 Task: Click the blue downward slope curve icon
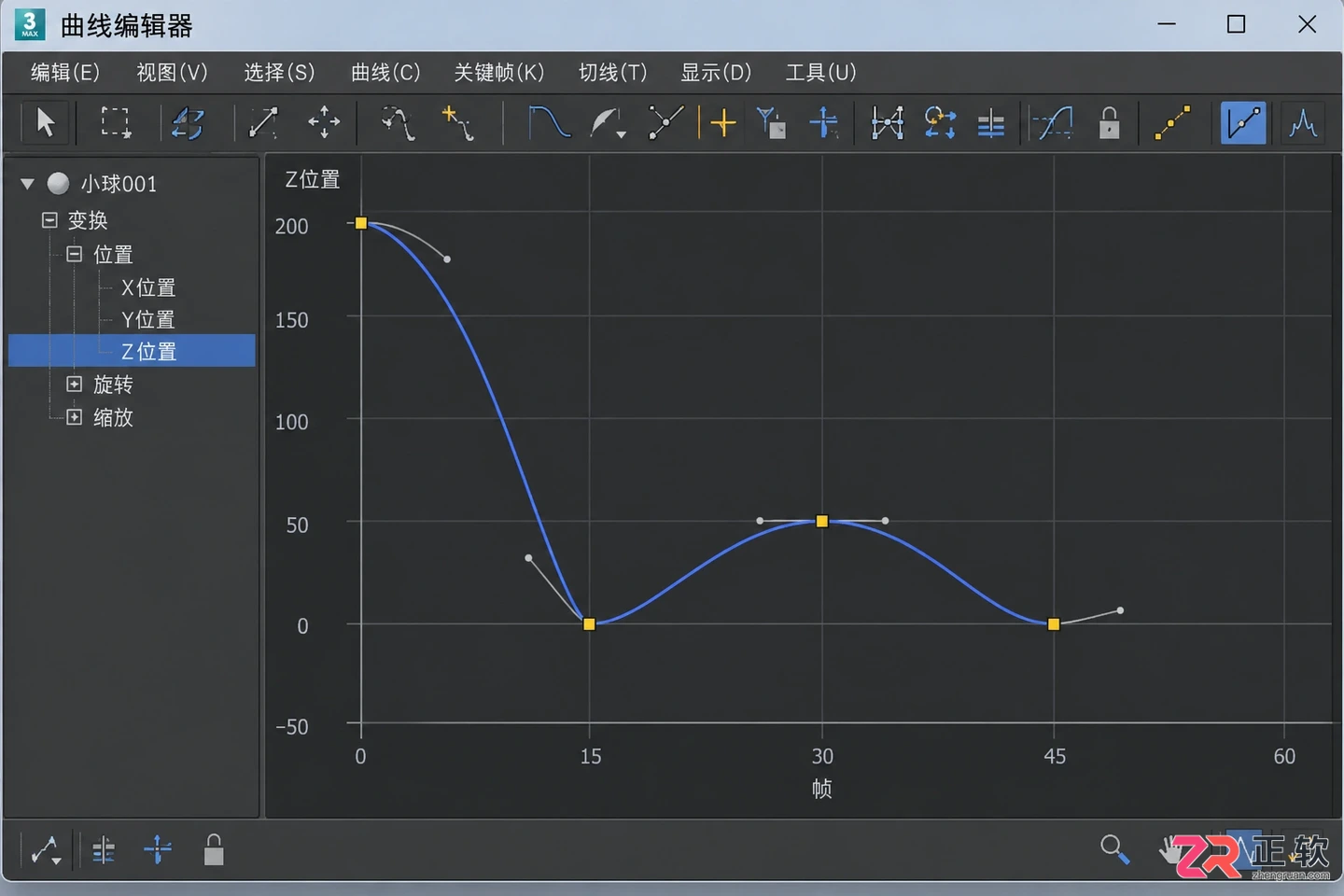tap(549, 122)
